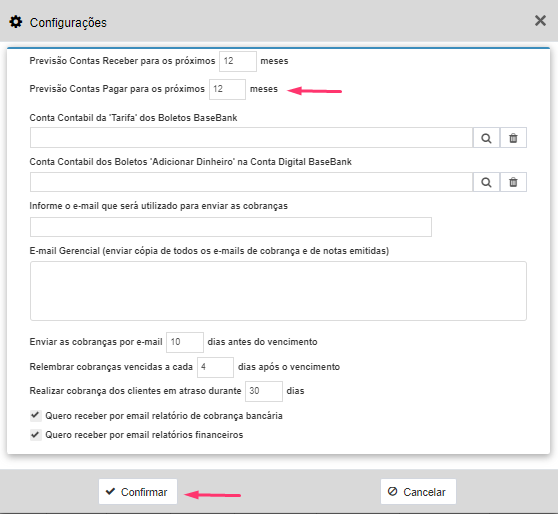Image resolution: width=558 pixels, height=514 pixels.
Task: Click the gear icon beside Configurações title
Action: [x=16, y=22]
